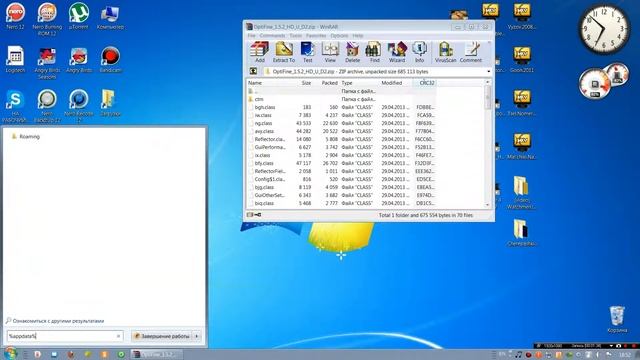Expand shutdown options arrow
The image size is (640, 360).
click(197, 336)
